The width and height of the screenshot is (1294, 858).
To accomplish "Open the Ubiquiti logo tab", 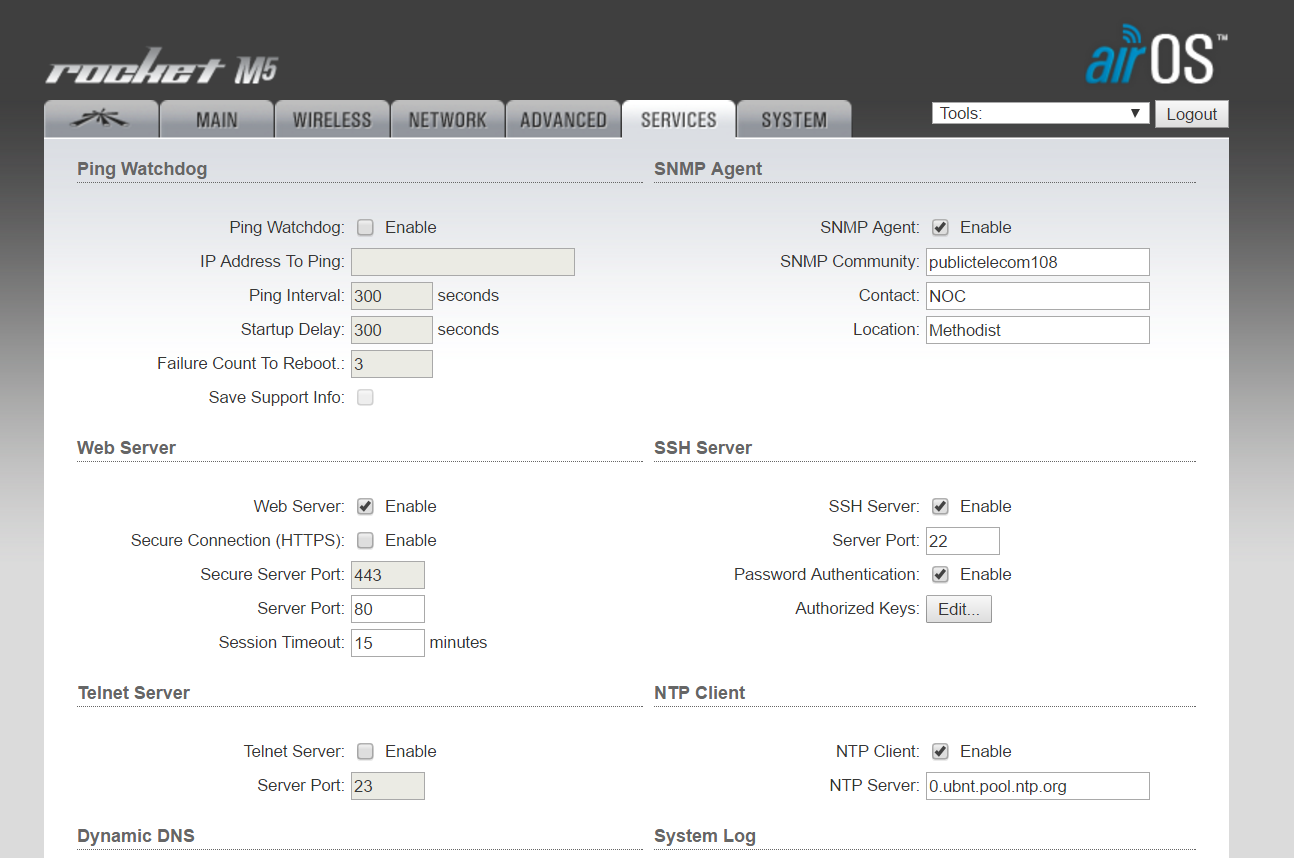I will click(x=101, y=119).
